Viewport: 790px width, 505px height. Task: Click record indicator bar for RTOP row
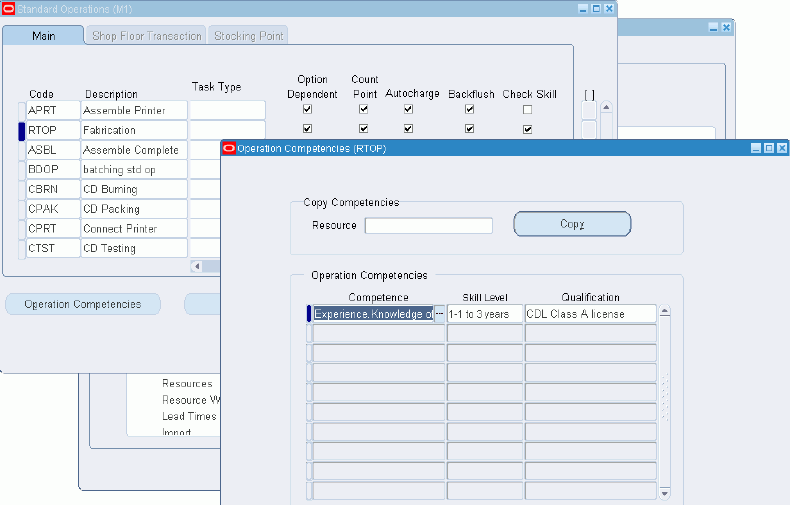click(22, 131)
